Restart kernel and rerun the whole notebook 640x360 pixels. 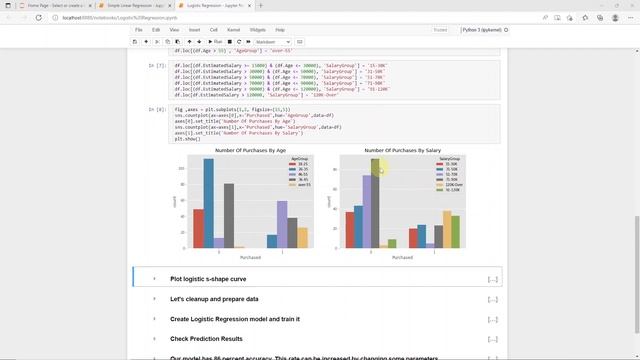(x=249, y=42)
